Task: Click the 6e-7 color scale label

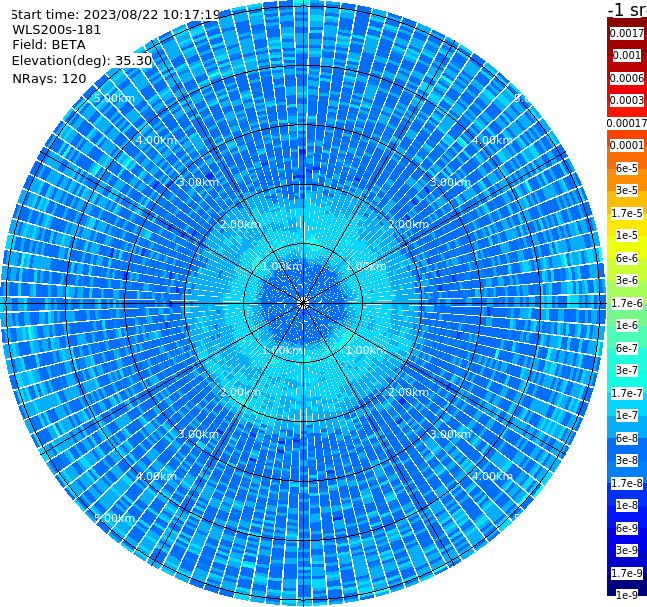Action: 627,348
